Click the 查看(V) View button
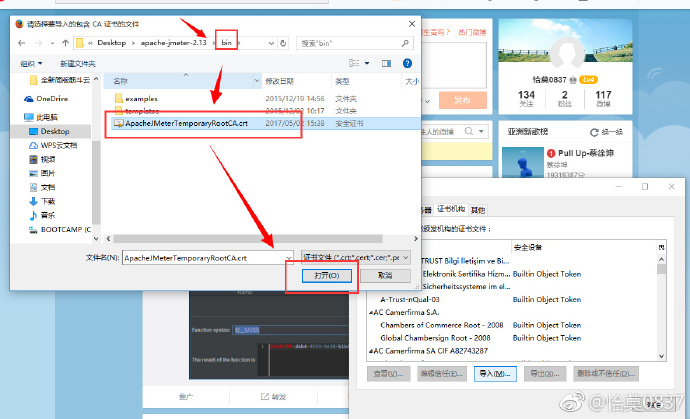The width and height of the screenshot is (690, 419). pos(388,374)
